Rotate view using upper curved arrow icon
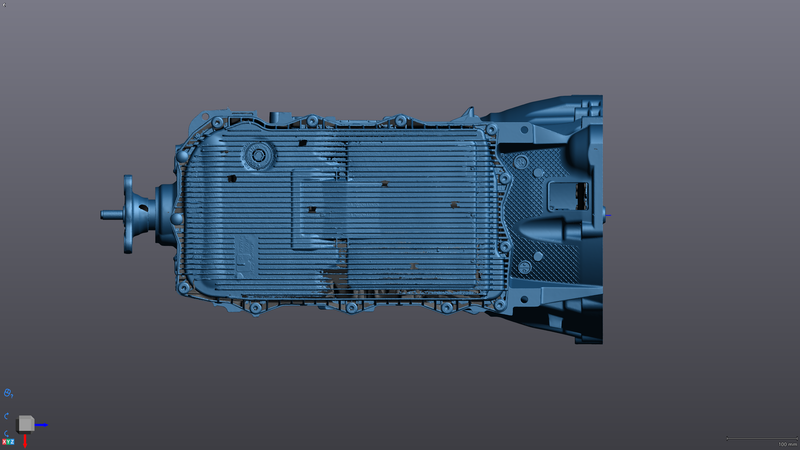Viewport: 800px width, 450px height. [x=6, y=416]
